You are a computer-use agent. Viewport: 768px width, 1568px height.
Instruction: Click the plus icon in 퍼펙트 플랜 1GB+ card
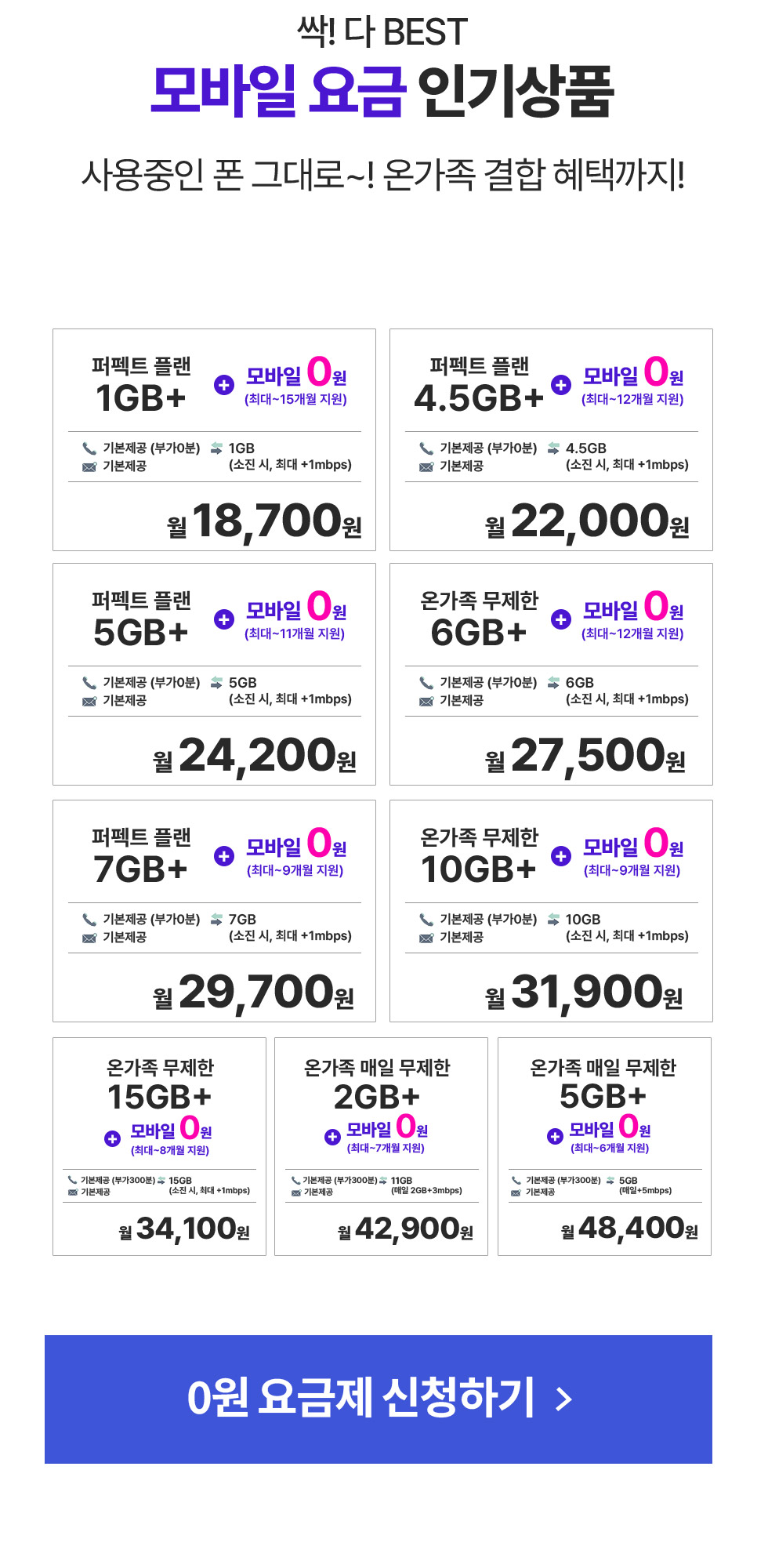coord(224,385)
